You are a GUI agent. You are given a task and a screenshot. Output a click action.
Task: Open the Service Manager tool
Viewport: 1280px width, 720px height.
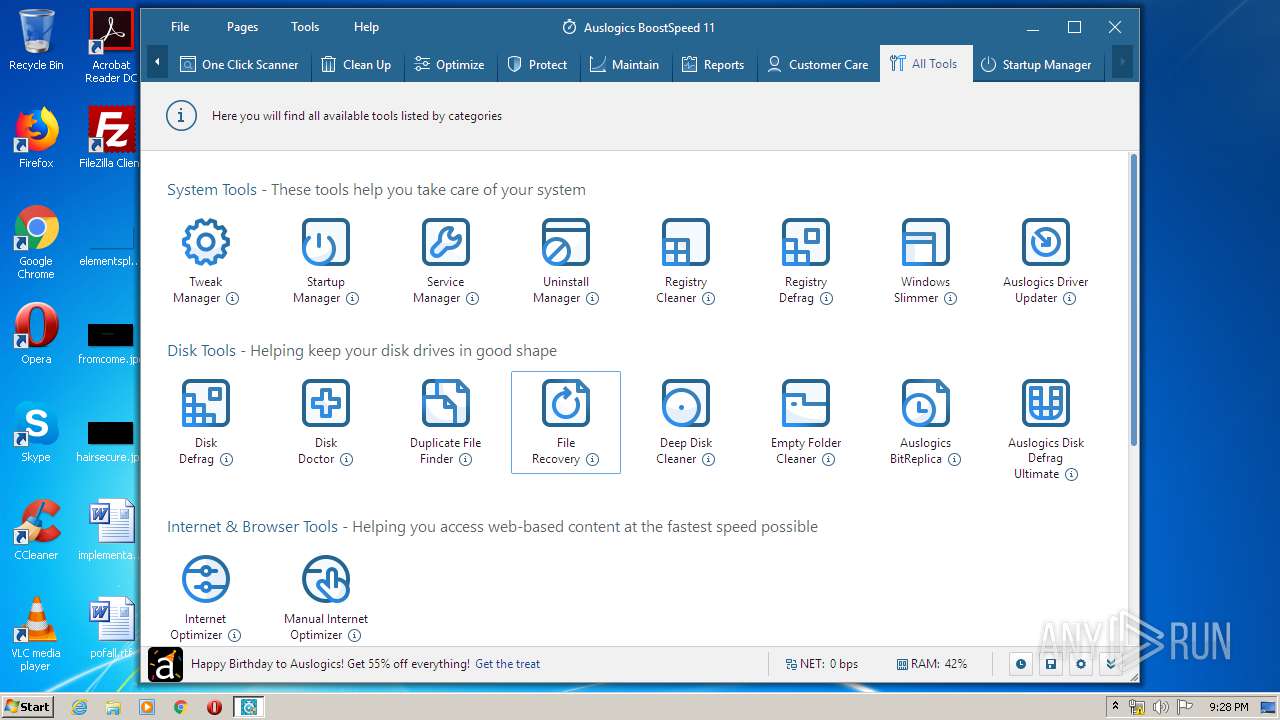(x=445, y=262)
